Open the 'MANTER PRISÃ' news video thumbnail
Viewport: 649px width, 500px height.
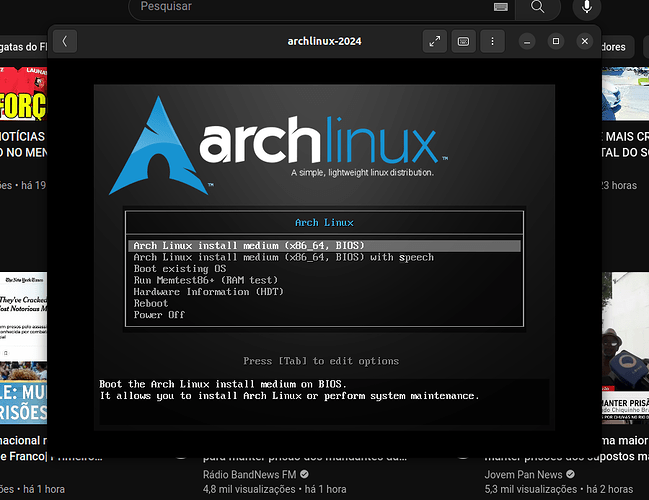[625, 348]
